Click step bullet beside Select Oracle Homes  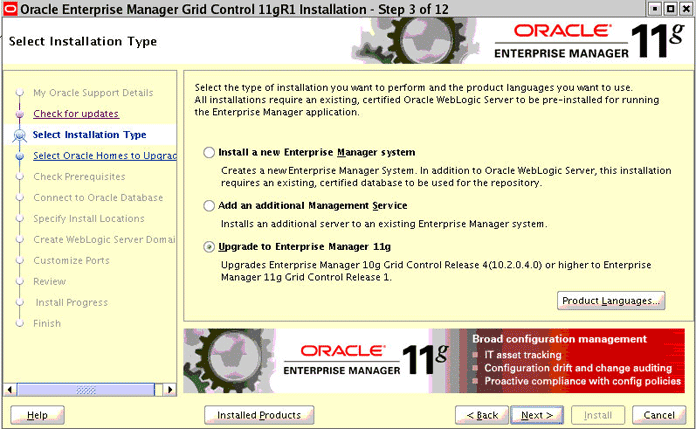click(20, 156)
